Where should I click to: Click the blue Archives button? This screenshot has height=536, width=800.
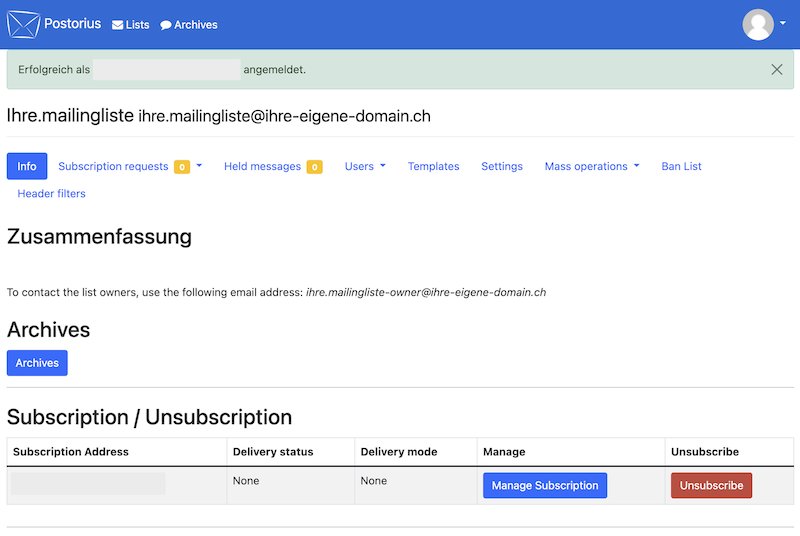[37, 363]
